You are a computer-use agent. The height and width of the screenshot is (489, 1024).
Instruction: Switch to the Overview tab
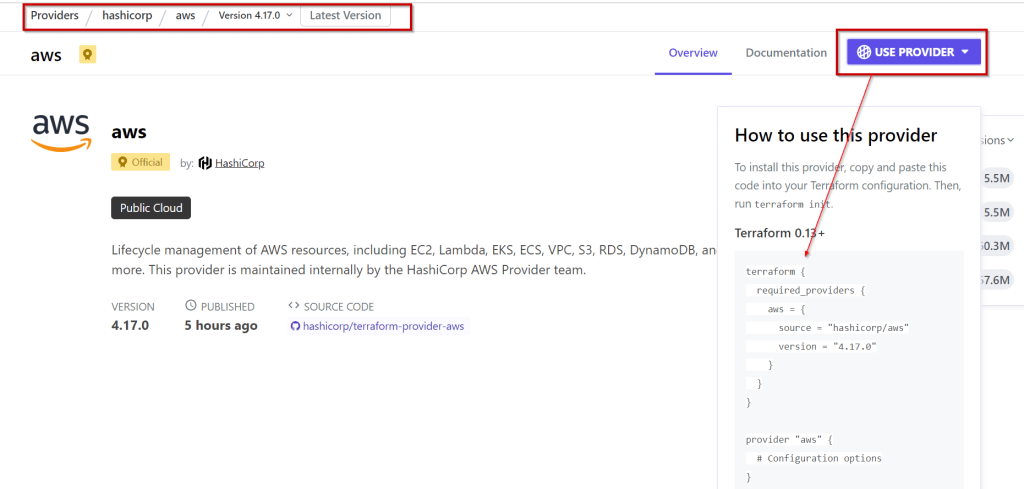pyautogui.click(x=693, y=53)
